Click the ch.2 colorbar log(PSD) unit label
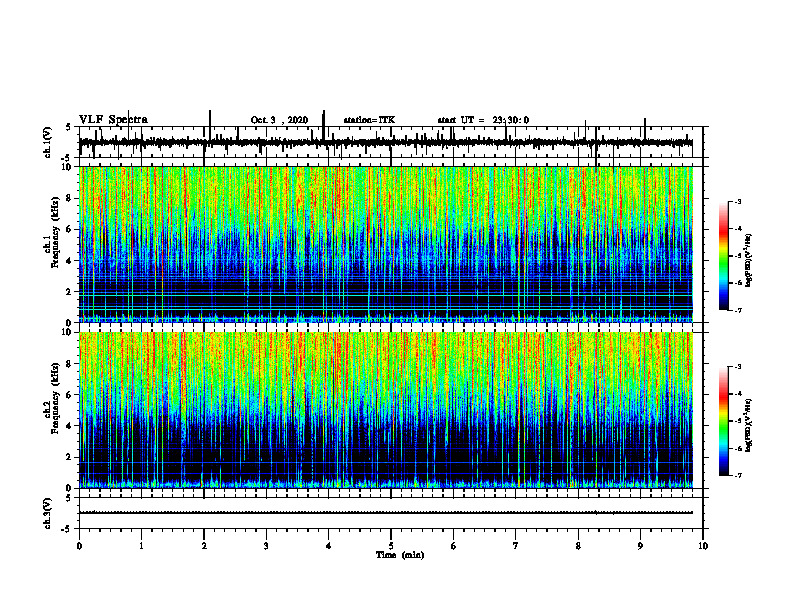The width and height of the screenshot is (792, 612). click(x=749, y=425)
